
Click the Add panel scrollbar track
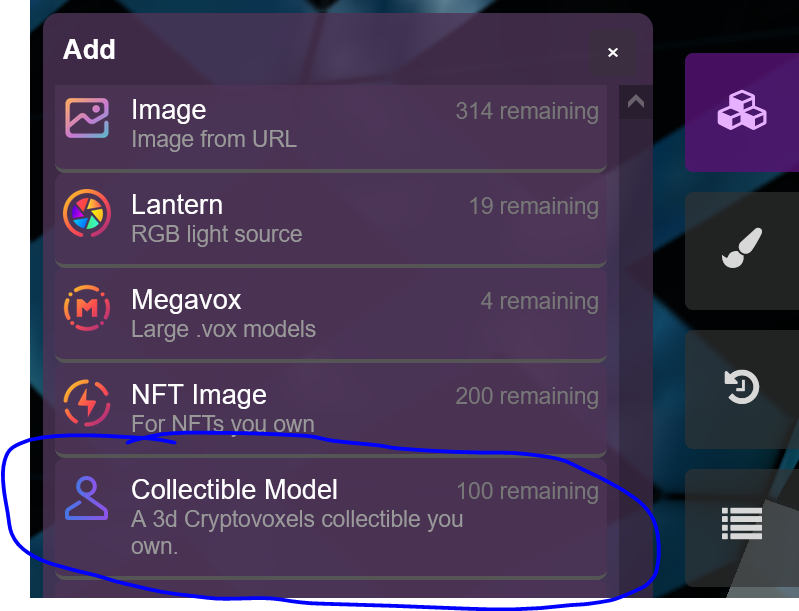tap(635, 357)
